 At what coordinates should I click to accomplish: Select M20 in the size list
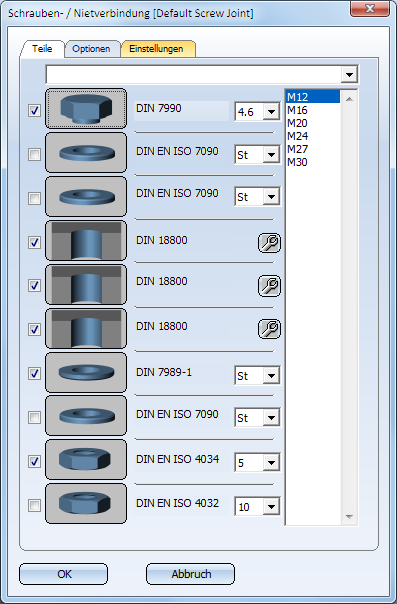(313, 123)
